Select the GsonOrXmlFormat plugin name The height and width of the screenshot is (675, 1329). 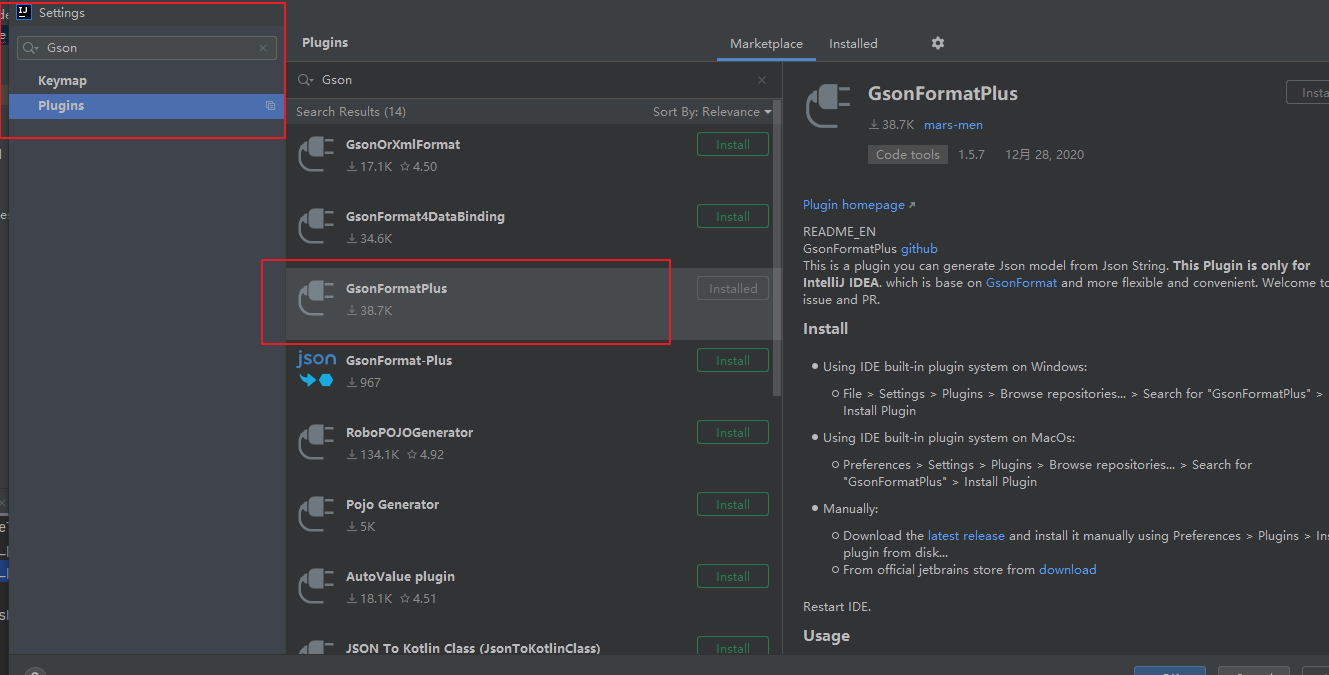coord(403,145)
